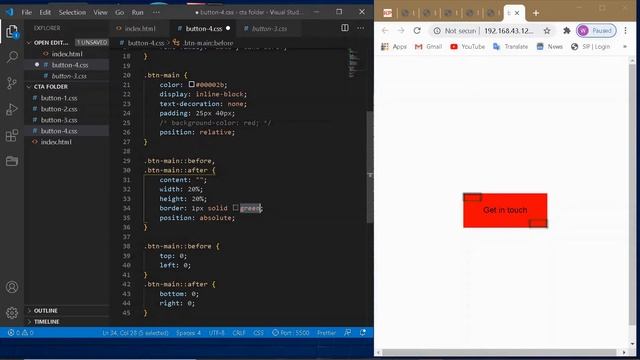This screenshot has width=640, height=360.
Task: Bookmark this page with the star icon
Action: [x=547, y=31]
